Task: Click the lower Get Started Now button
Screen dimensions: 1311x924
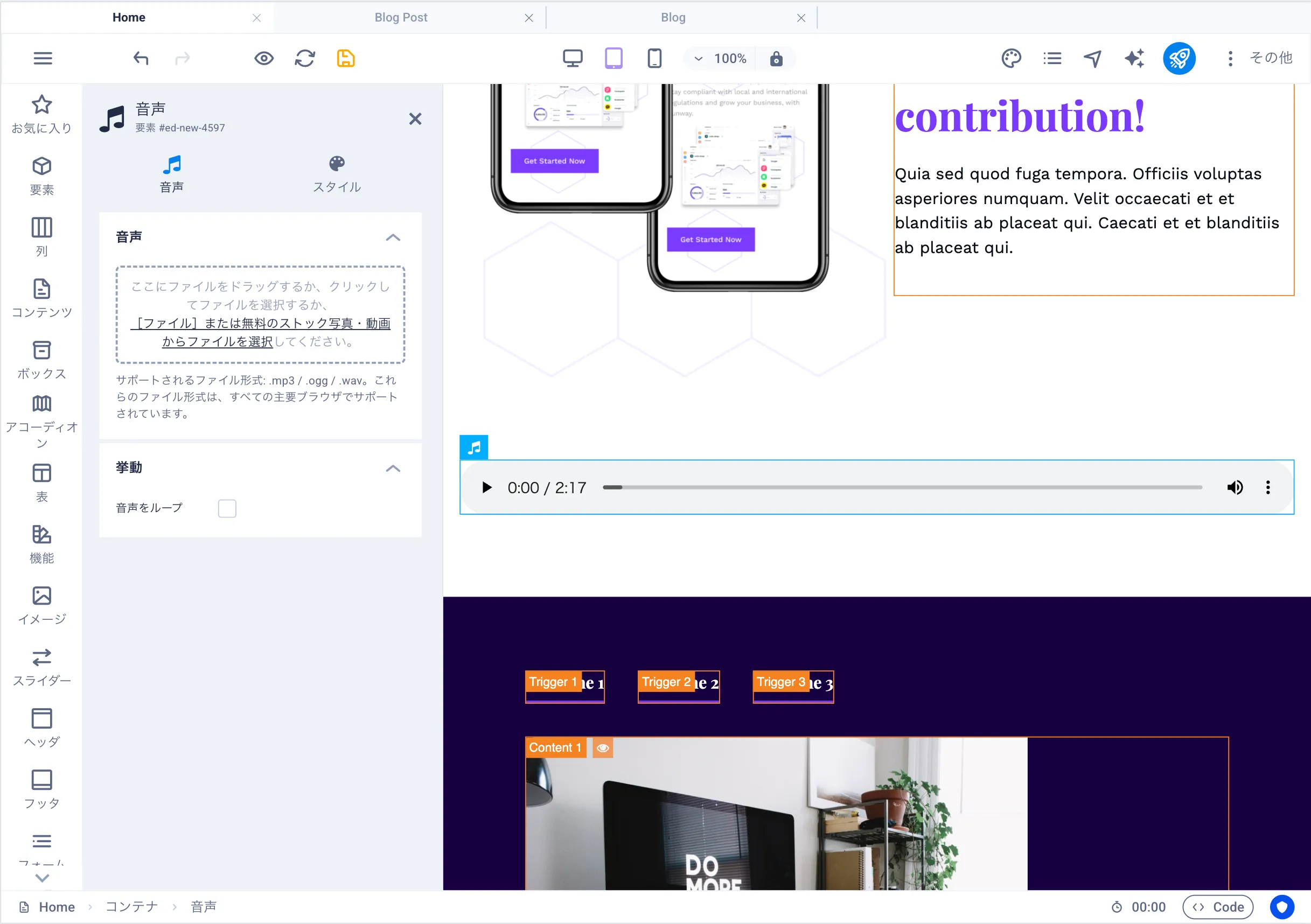Action: (711, 240)
